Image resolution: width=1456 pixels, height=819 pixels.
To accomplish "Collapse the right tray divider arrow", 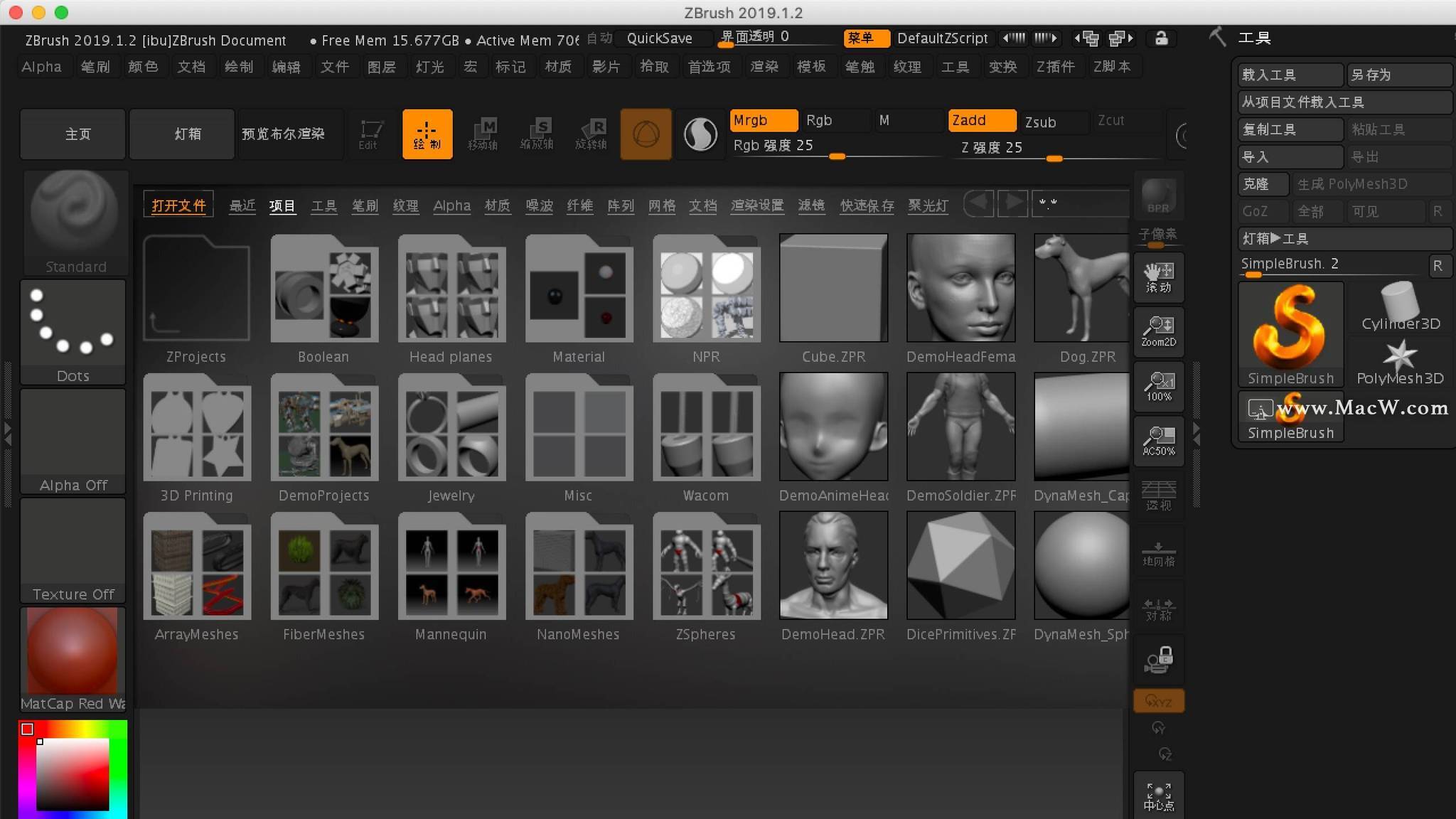I will [1197, 434].
